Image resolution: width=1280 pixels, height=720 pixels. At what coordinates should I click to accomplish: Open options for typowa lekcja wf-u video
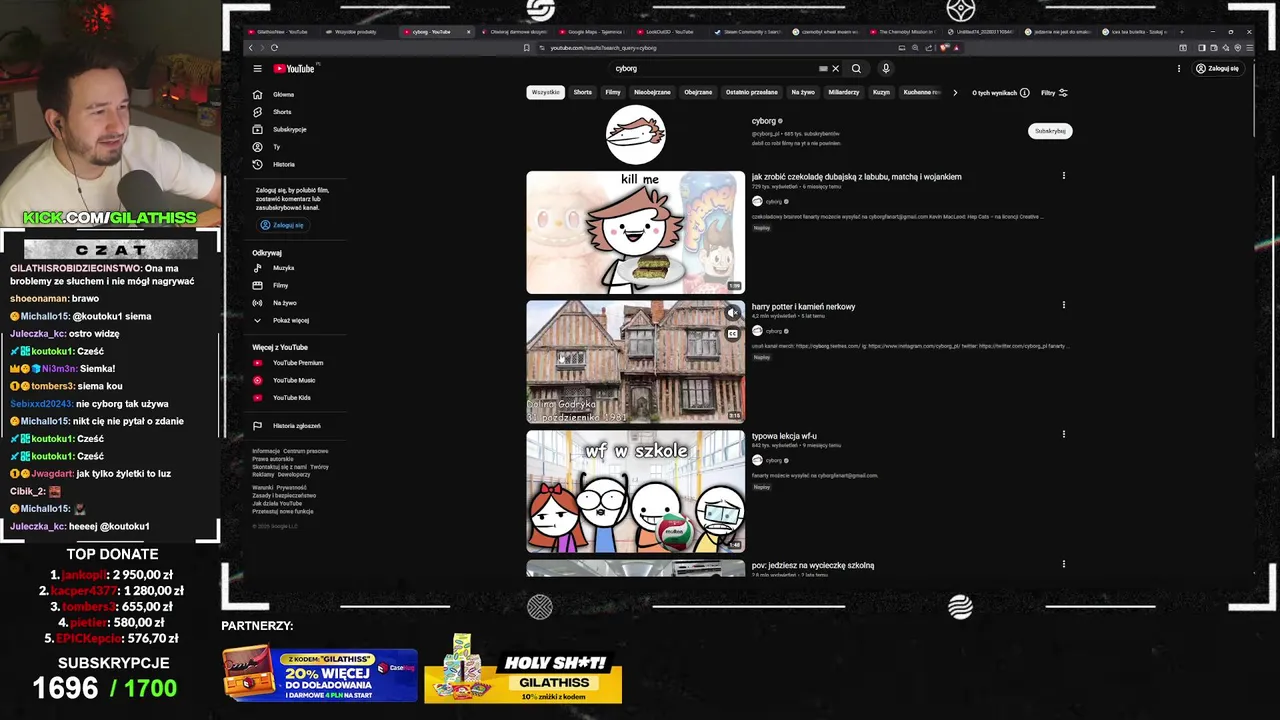coord(1063,434)
